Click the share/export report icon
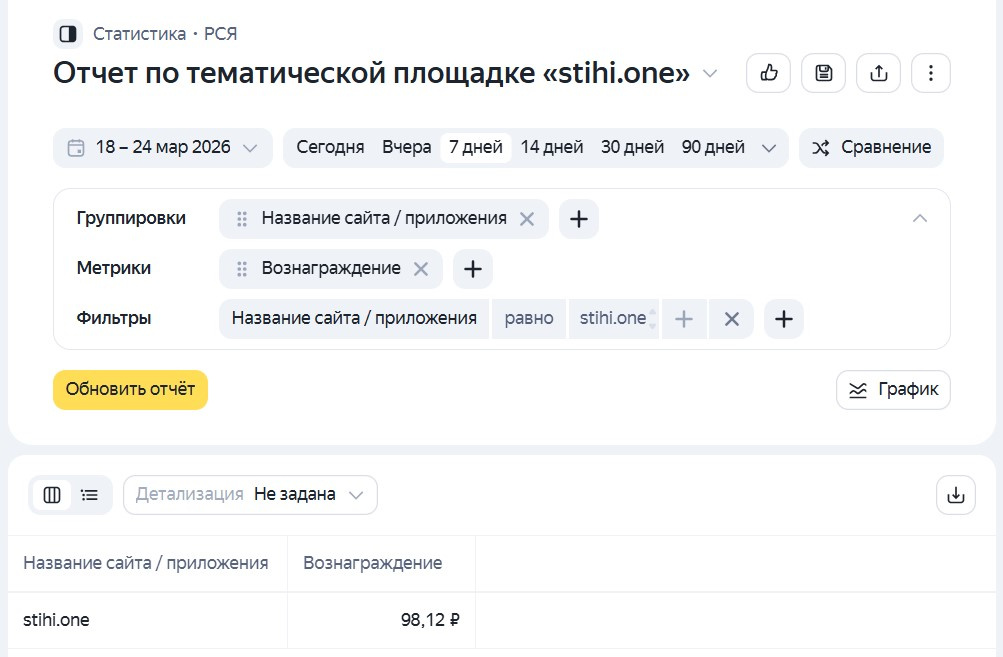 (x=878, y=73)
